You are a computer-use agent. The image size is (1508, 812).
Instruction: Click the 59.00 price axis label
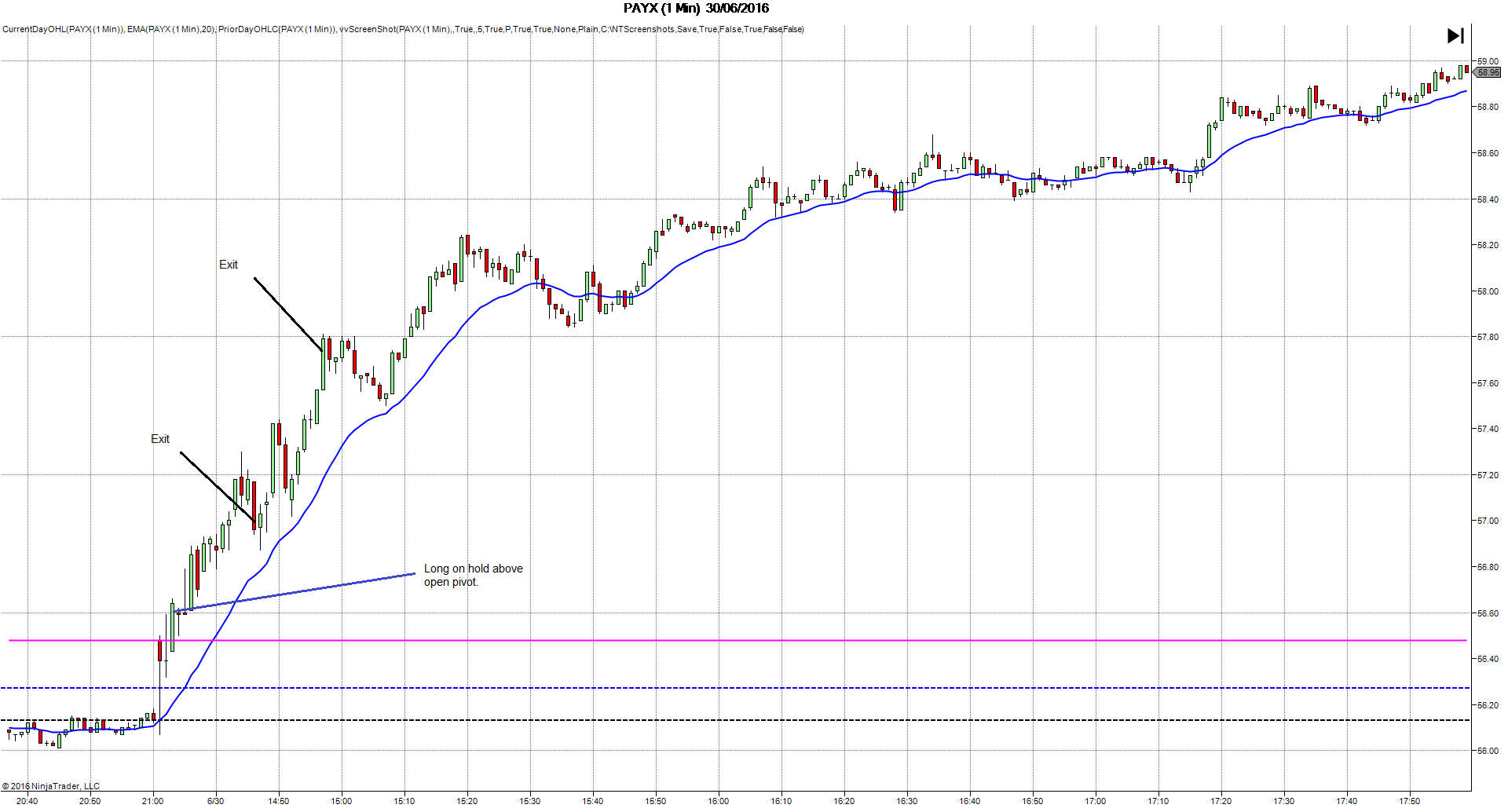[1488, 61]
